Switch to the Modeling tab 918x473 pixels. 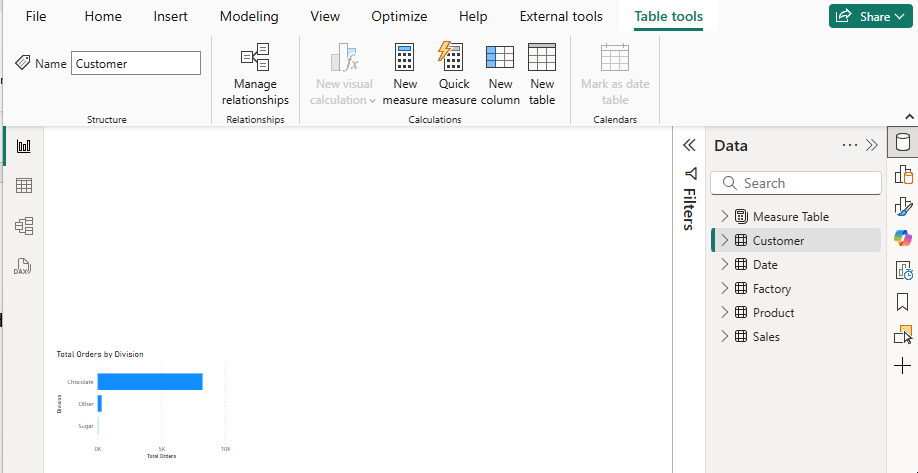point(249,16)
